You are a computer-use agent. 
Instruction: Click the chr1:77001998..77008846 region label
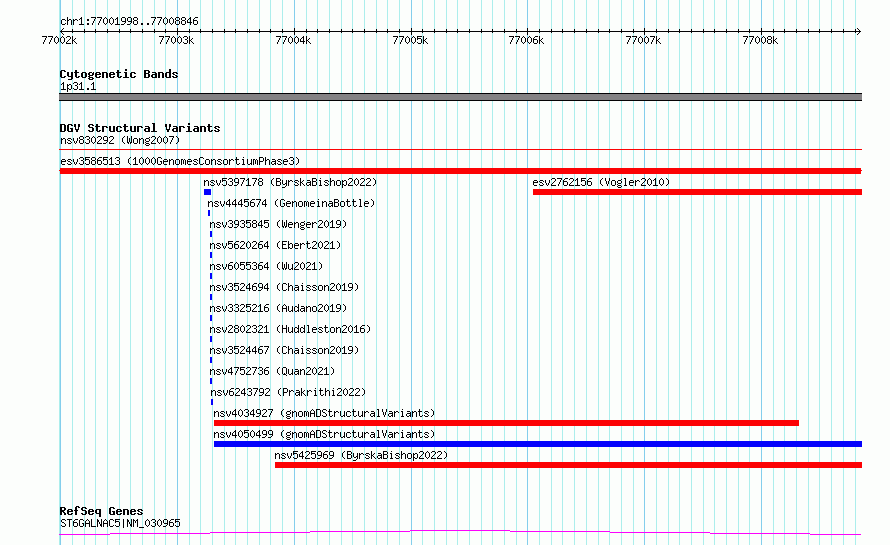[129, 21]
